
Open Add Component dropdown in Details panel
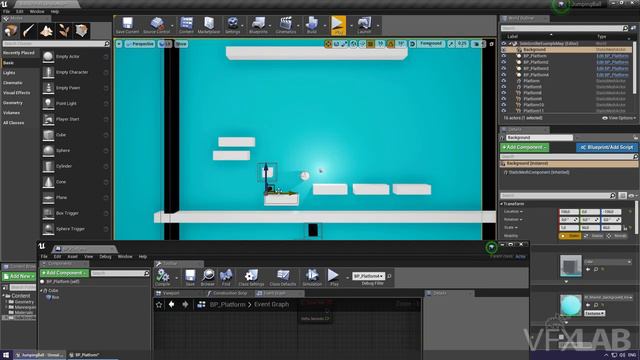[x=524, y=147]
